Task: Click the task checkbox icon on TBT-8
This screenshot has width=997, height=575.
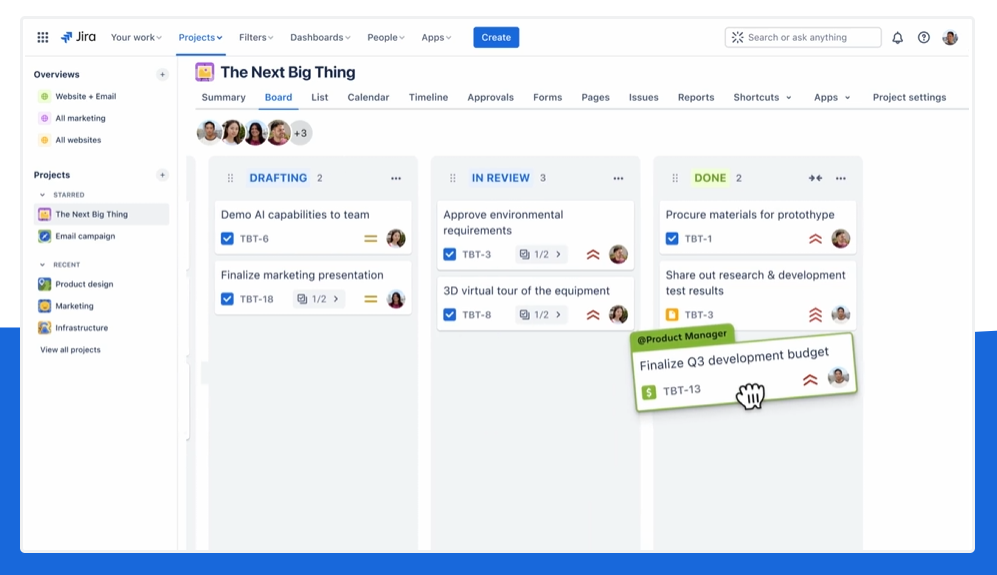Action: point(450,314)
